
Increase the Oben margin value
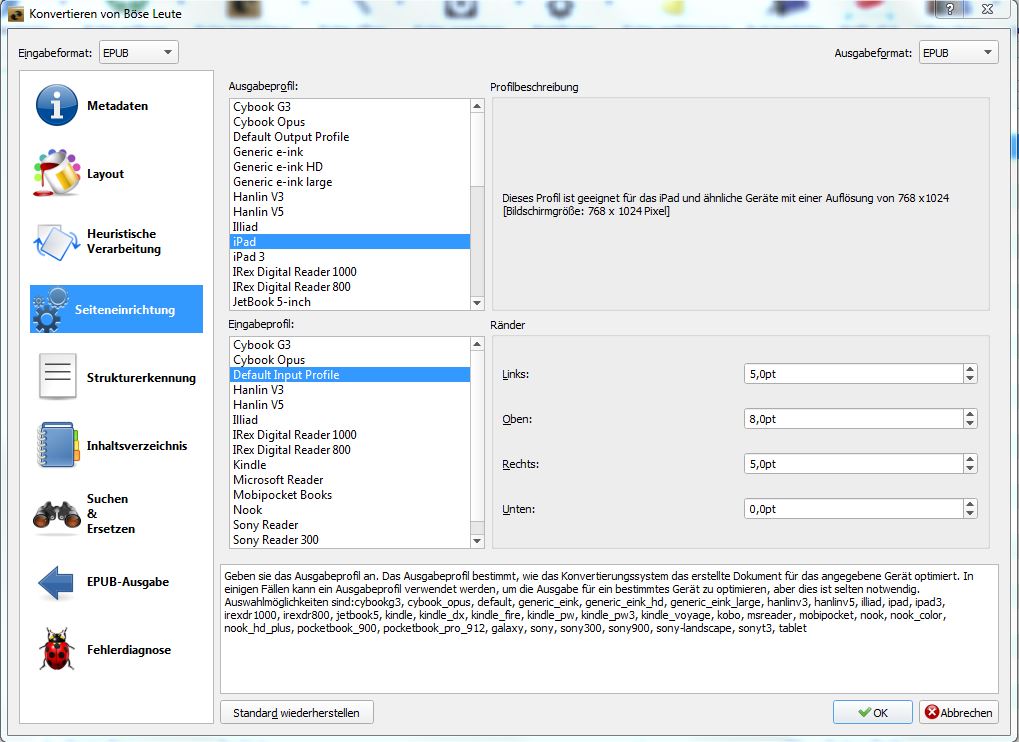pos(970,414)
